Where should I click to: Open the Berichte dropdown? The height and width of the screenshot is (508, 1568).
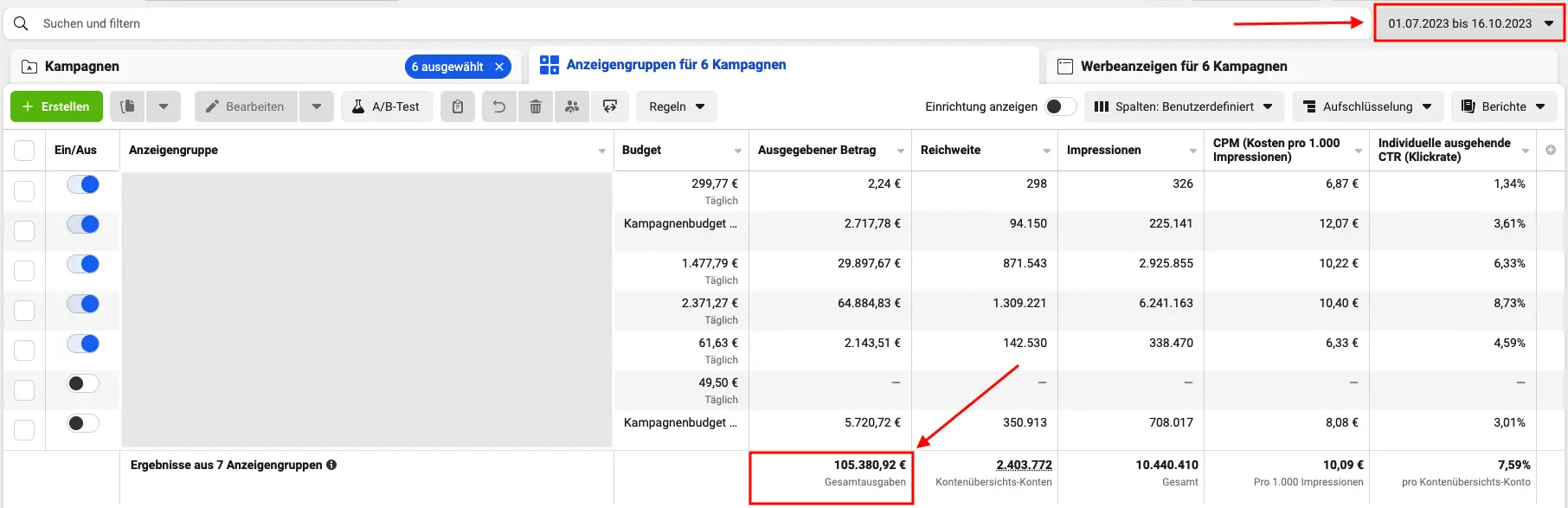click(1504, 106)
